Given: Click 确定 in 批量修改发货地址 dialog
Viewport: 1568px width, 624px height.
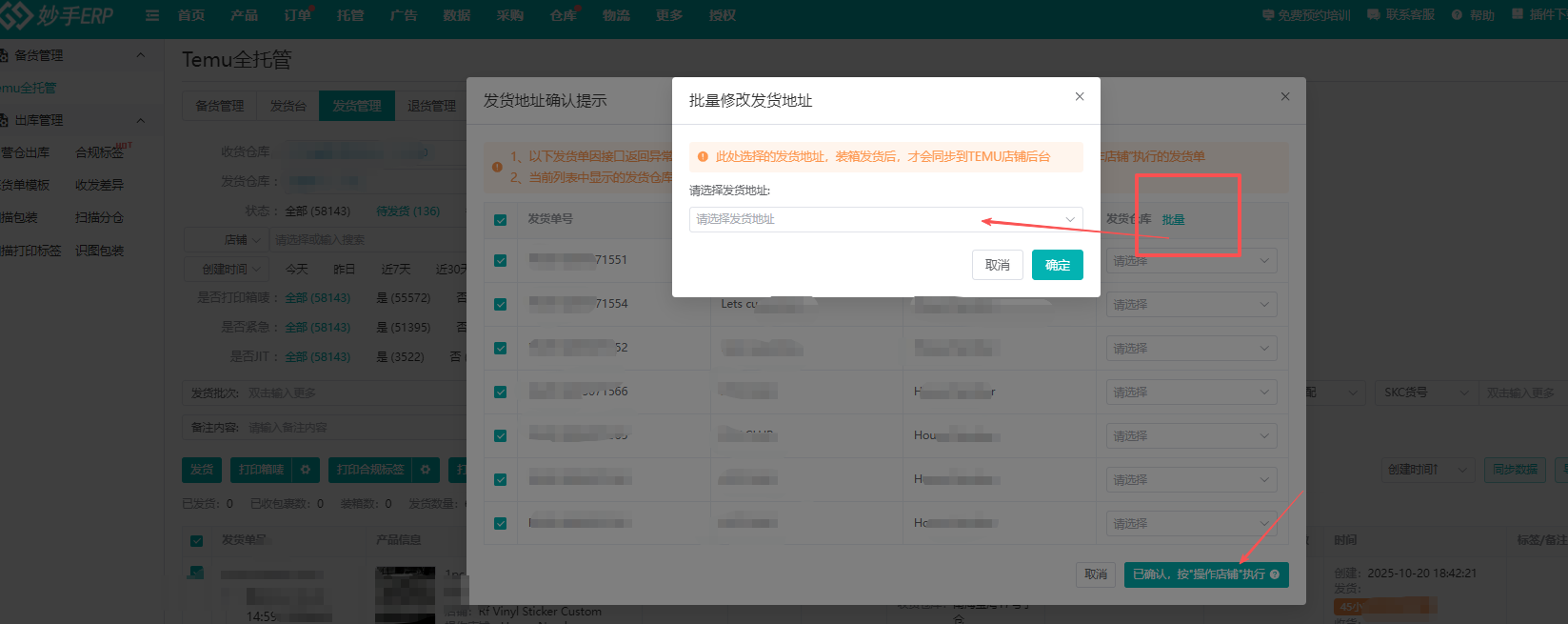Looking at the screenshot, I should [1058, 265].
